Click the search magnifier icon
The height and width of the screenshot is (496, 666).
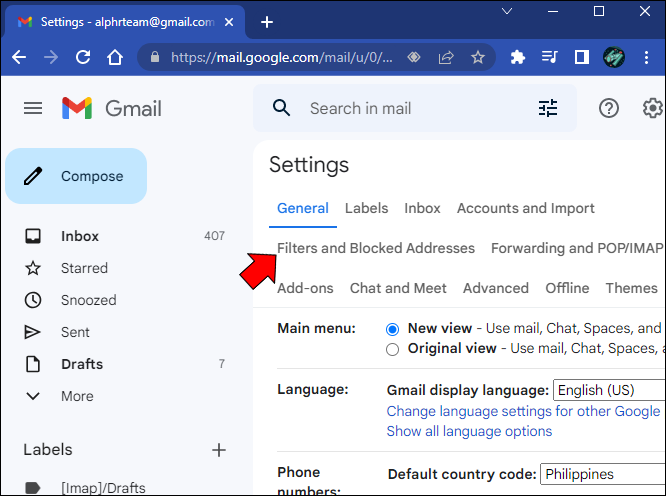281,108
